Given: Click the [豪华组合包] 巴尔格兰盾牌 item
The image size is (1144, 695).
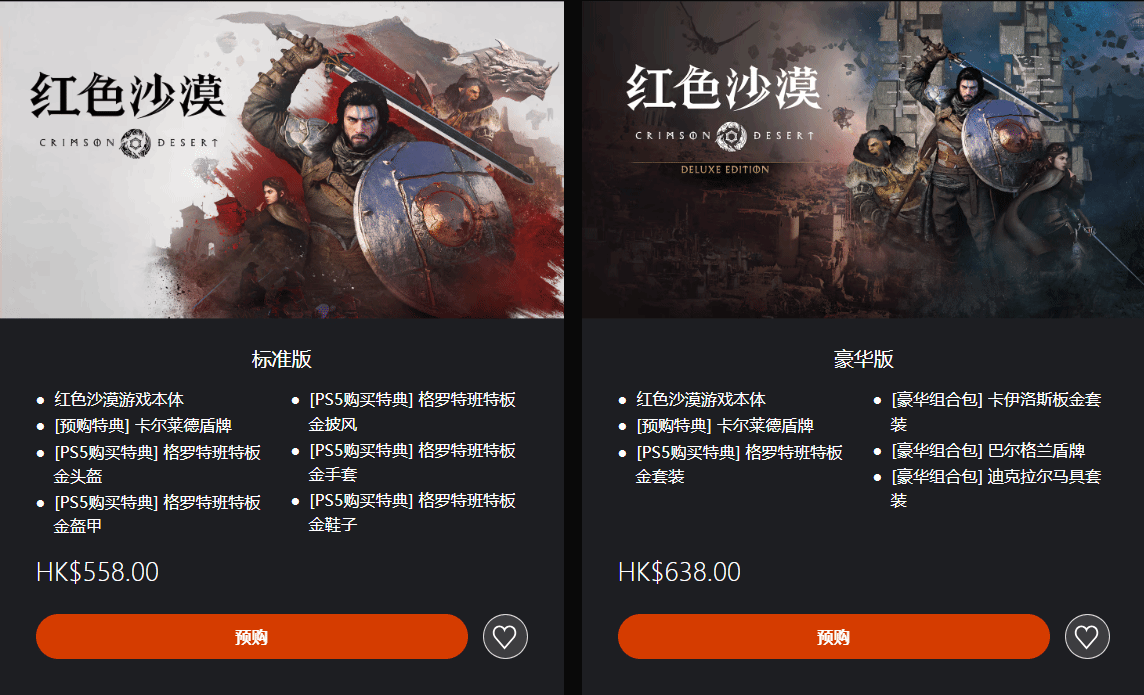Looking at the screenshot, I should click(x=988, y=451).
